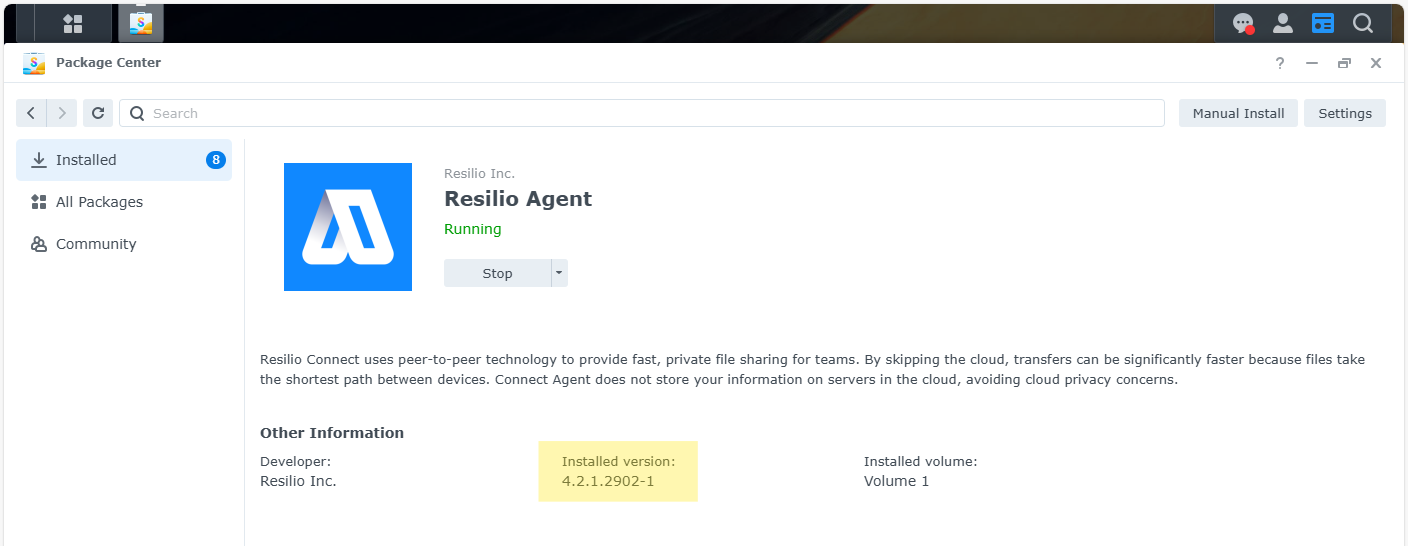Screen dimensions: 1408x546
Task: Switch to All Packages section
Action: [99, 202]
